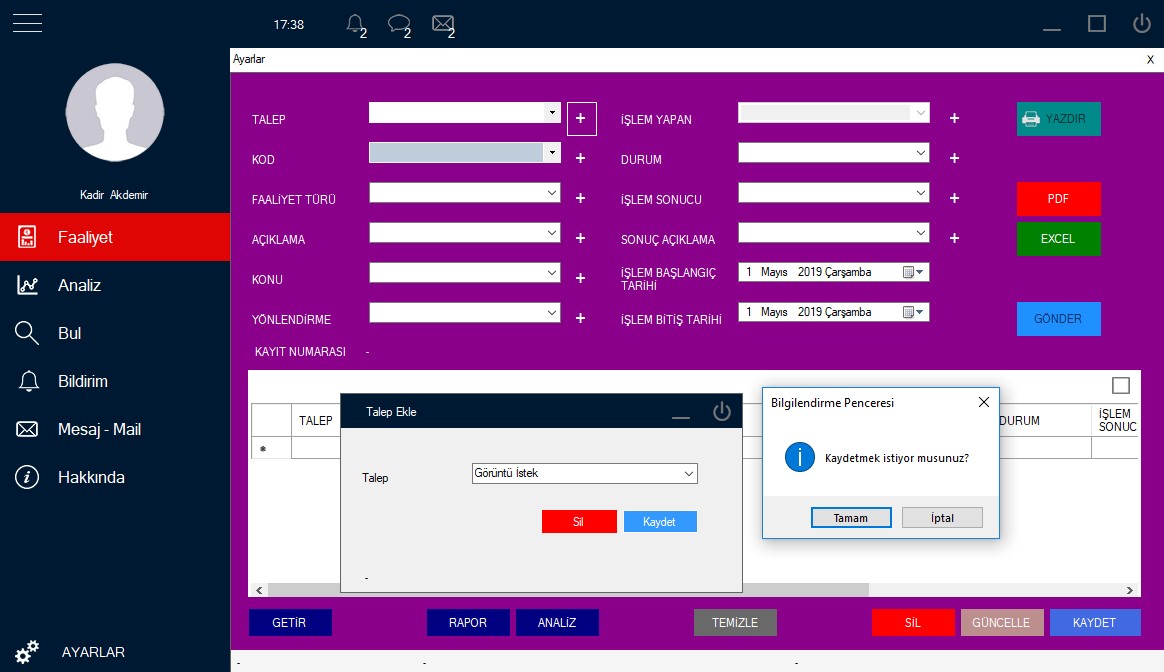Click the plus button next to TALEP
The width and height of the screenshot is (1164, 672).
(x=581, y=118)
